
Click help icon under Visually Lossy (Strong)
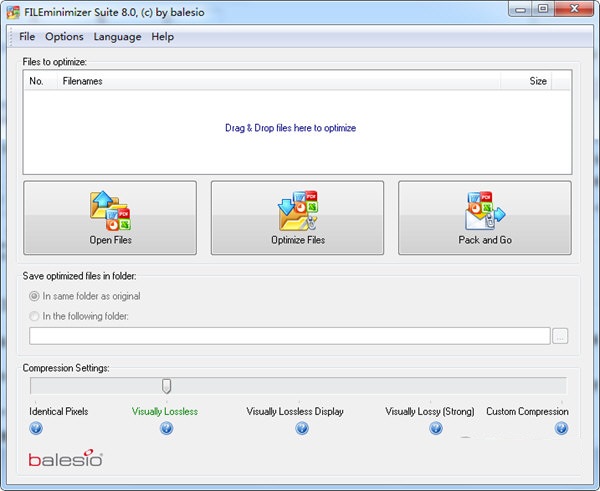pyautogui.click(x=436, y=428)
